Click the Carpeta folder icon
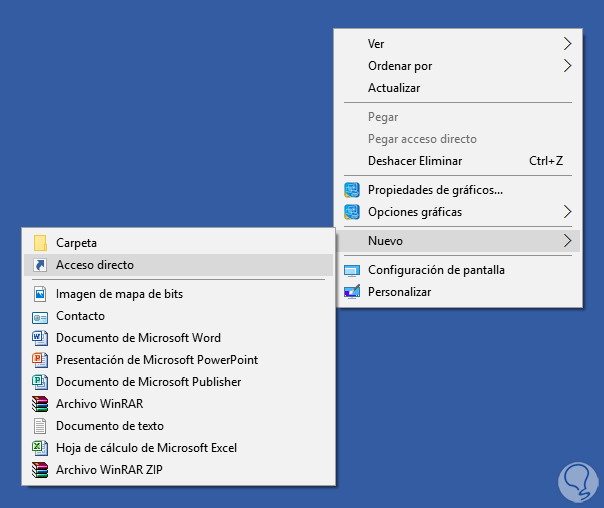 pyautogui.click(x=40, y=243)
